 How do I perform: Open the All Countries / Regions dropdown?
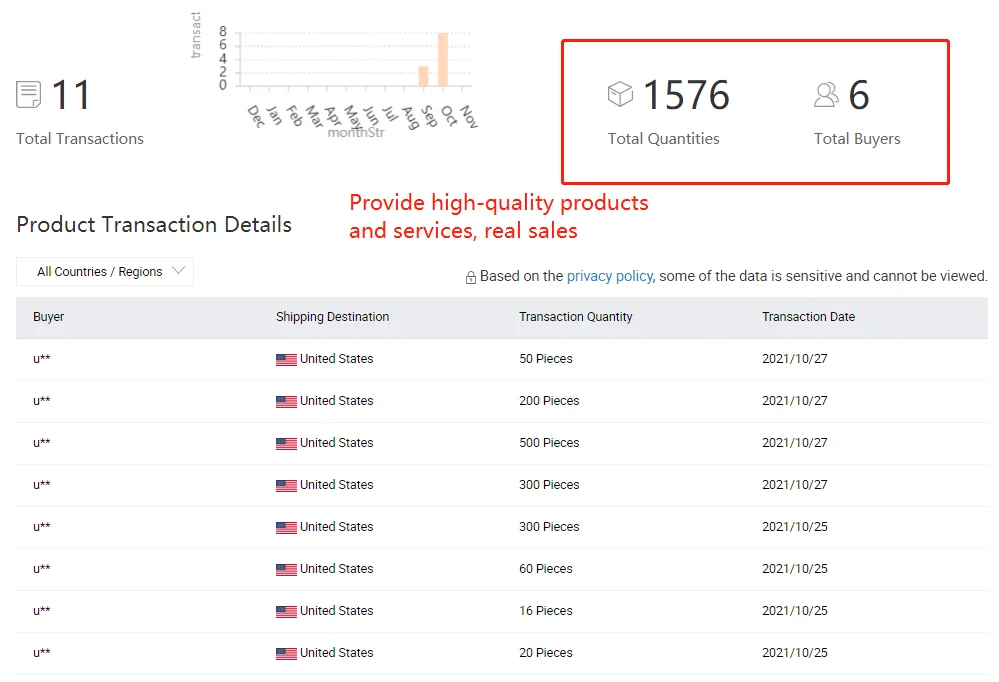(x=105, y=272)
